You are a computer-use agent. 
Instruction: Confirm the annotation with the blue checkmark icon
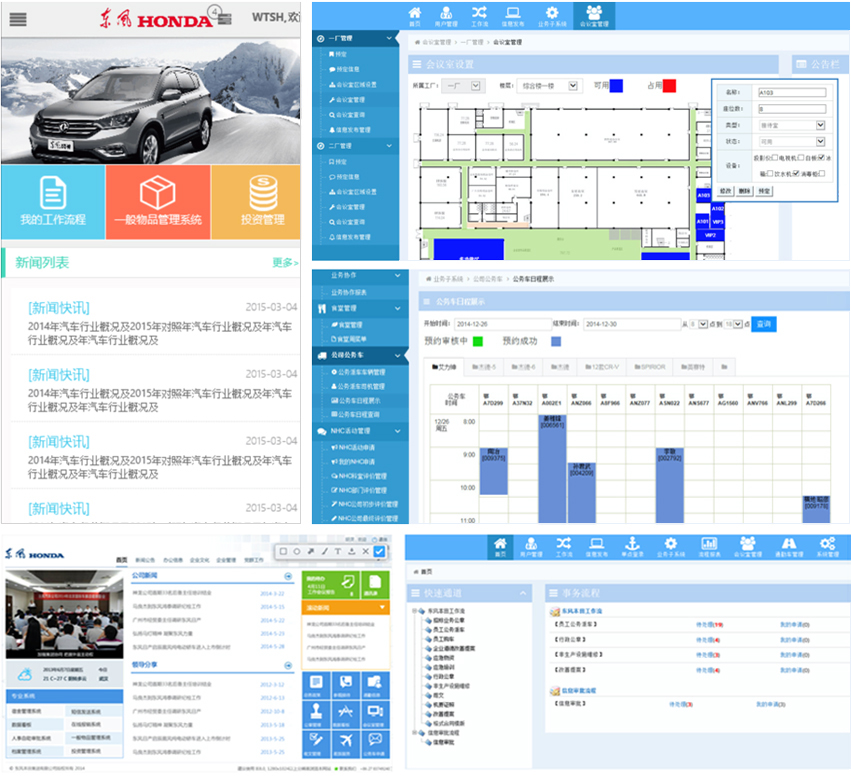coord(379,551)
